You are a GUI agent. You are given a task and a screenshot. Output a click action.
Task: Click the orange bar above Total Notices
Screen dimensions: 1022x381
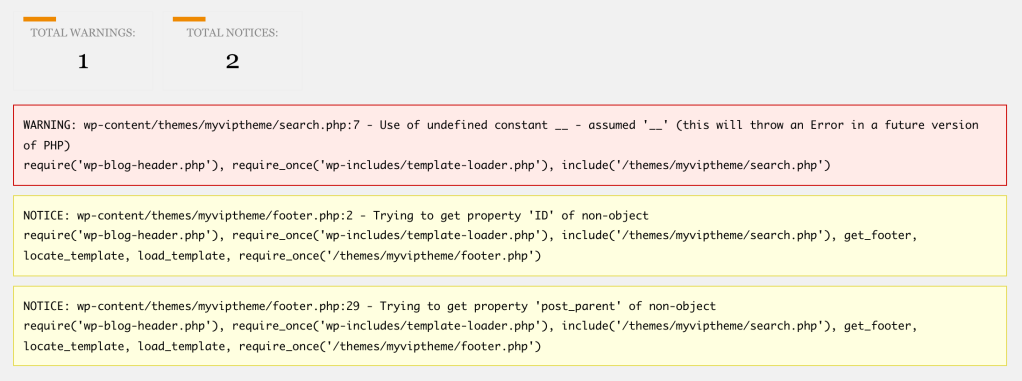click(189, 19)
